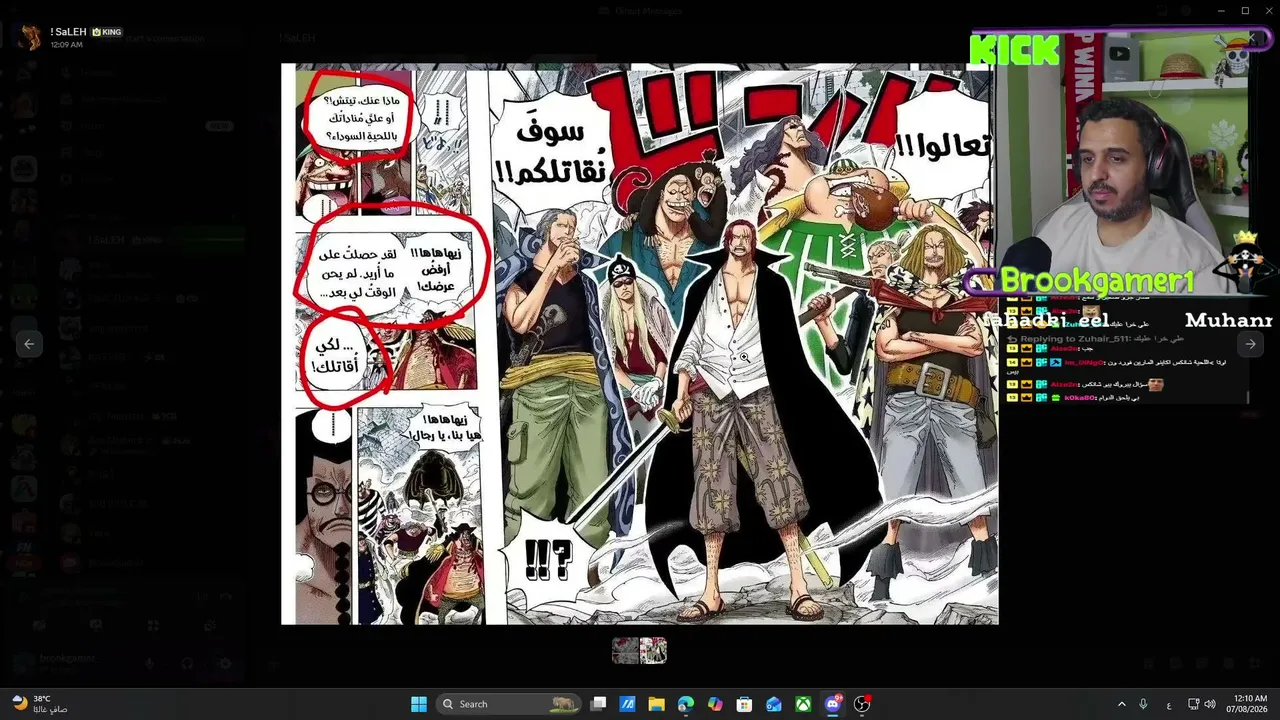Open network settings from the system tray

pyautogui.click(x=1194, y=704)
